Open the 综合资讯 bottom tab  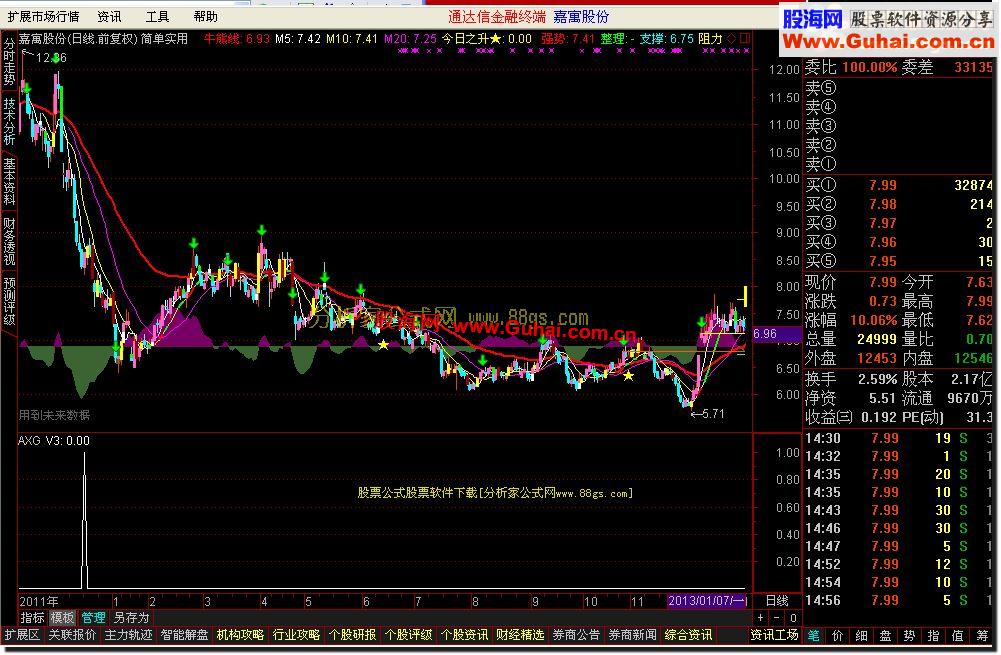[689, 635]
